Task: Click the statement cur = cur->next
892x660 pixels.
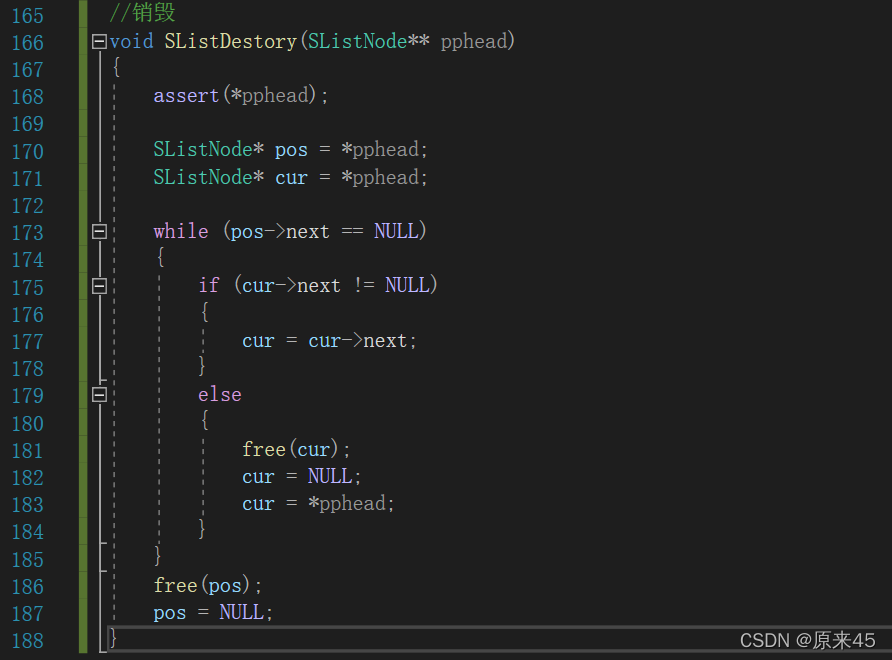Action: 329,340
